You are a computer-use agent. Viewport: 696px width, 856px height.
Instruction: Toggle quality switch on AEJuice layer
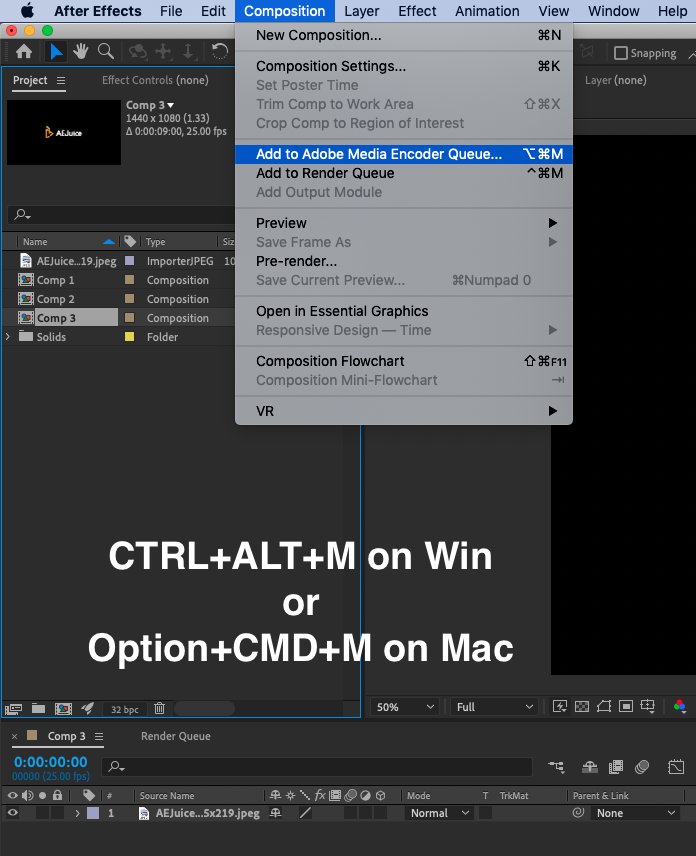pyautogui.click(x=305, y=813)
